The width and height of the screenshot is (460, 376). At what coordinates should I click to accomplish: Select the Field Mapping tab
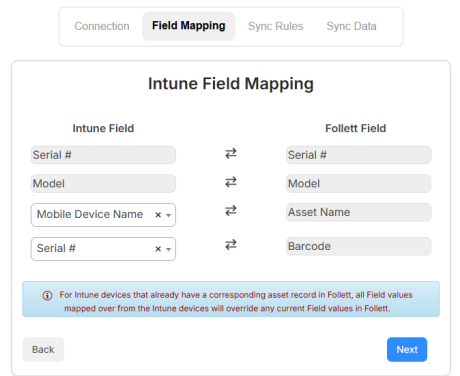(189, 26)
